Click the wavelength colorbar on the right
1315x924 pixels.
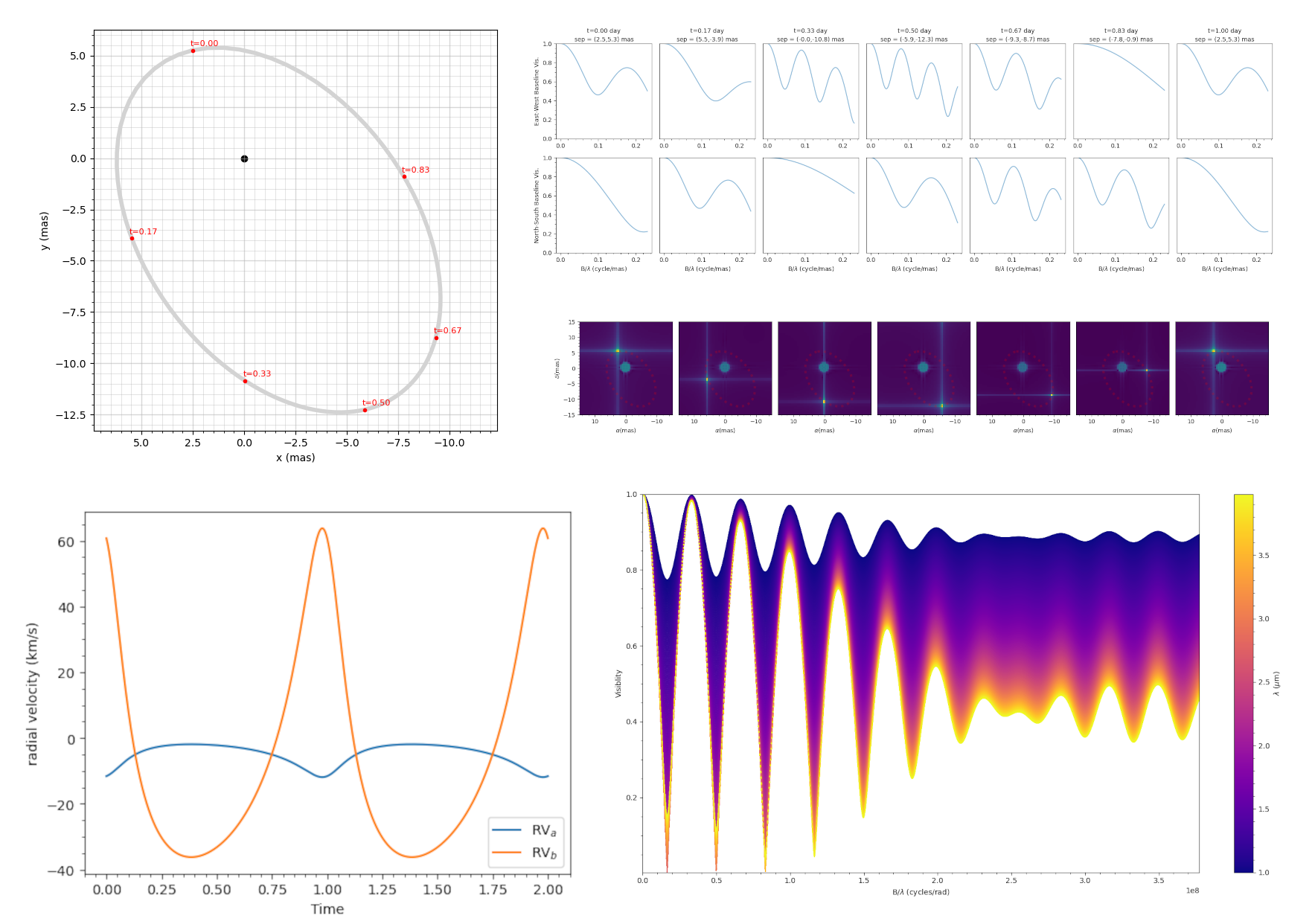[x=1243, y=683]
